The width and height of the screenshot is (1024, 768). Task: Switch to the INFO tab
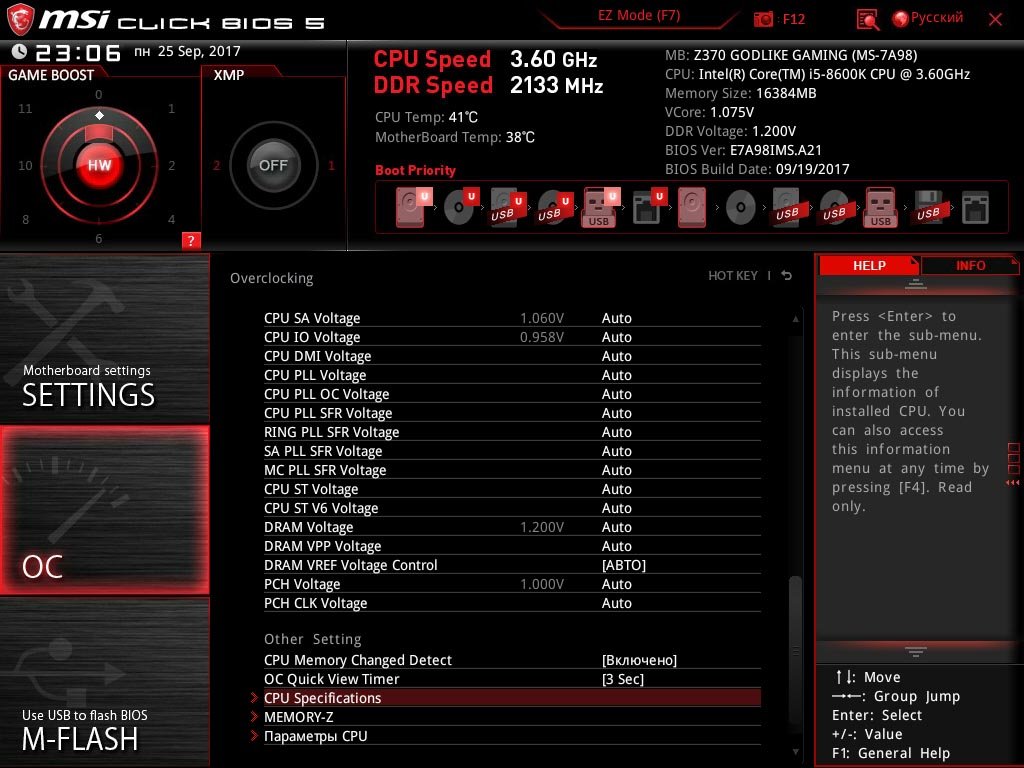coord(970,265)
